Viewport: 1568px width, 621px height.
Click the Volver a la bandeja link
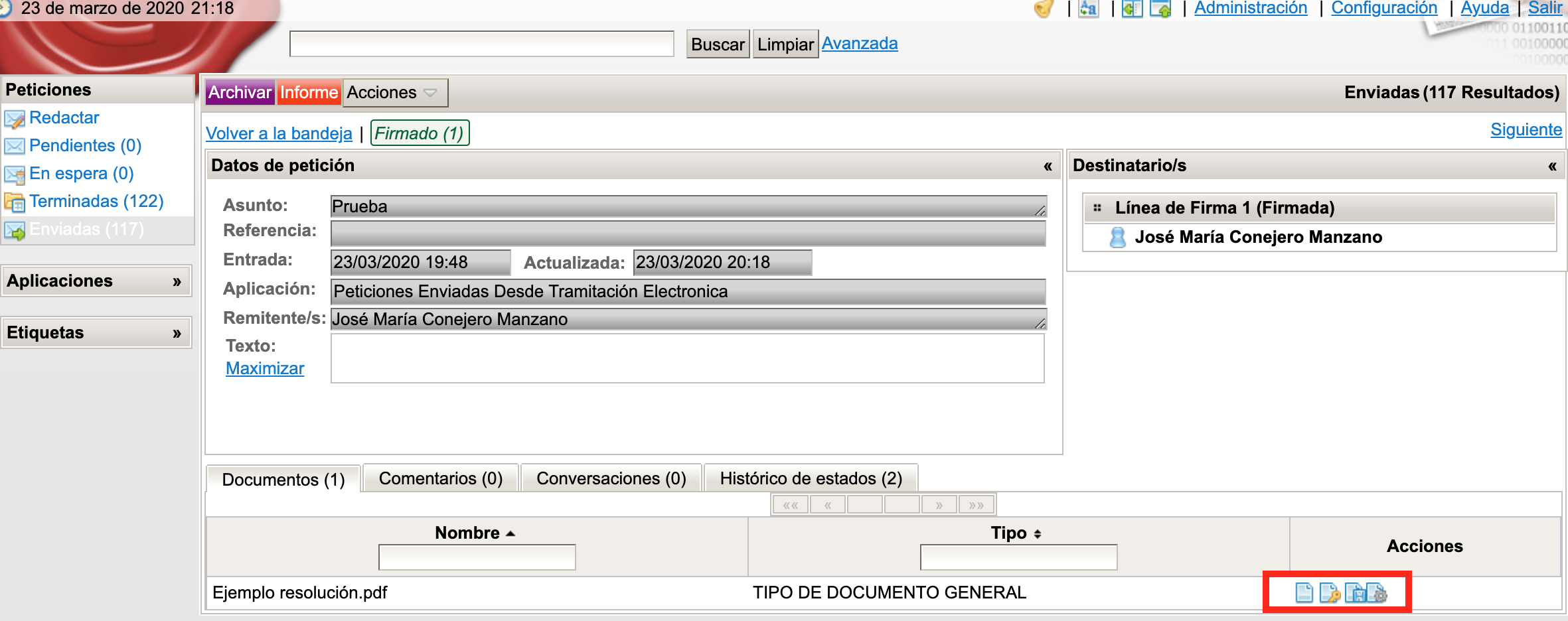(279, 133)
